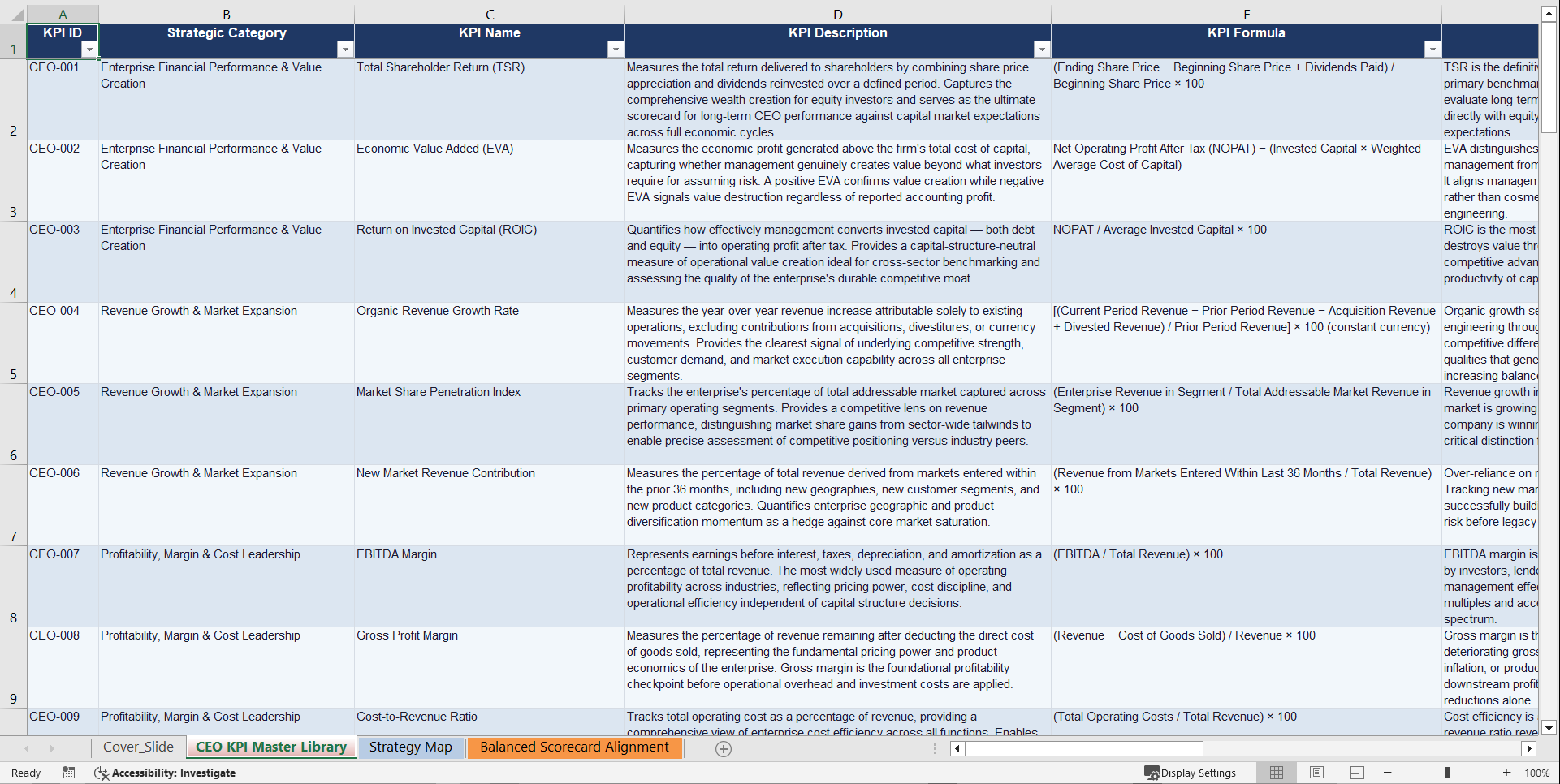
Task: Click vertical scrollbar up arrow
Action: tap(1549, 14)
